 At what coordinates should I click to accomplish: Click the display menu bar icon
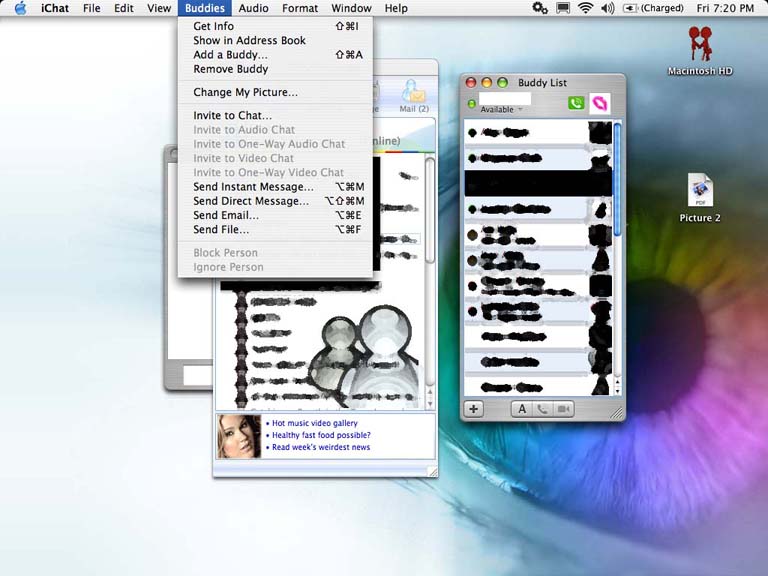563,8
